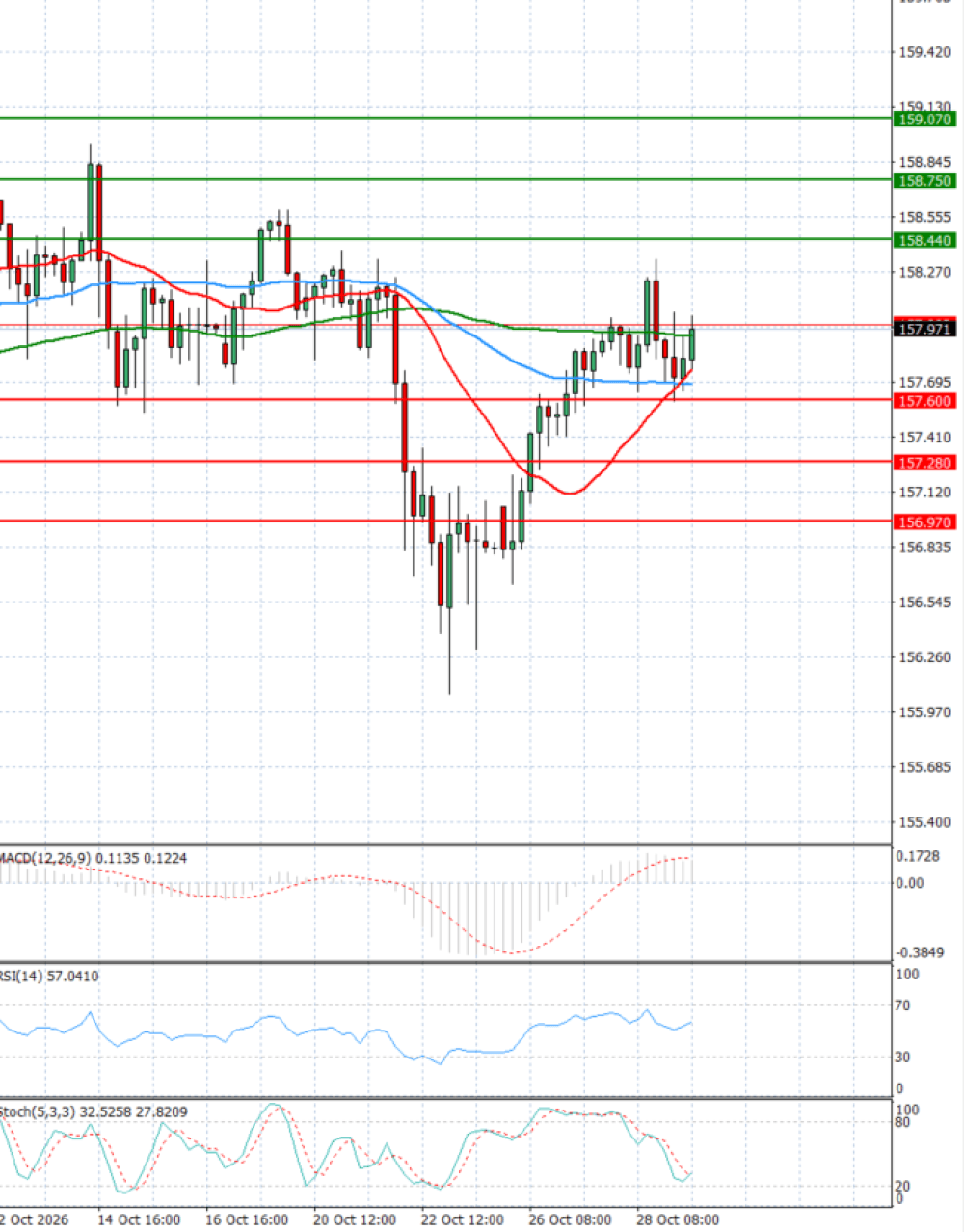Click the 14 Oct 16:00 time label

(139, 1219)
